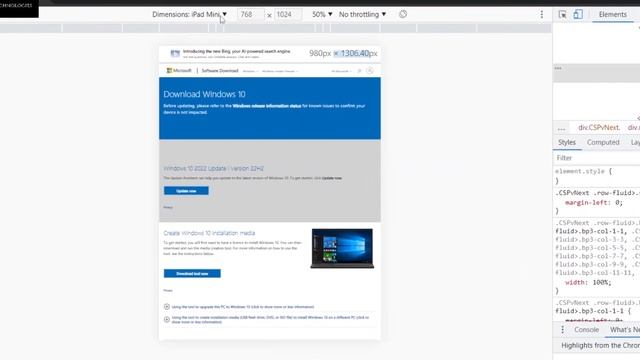640x360 pixels.
Task: Switch to the Elements tab
Action: [x=613, y=14]
